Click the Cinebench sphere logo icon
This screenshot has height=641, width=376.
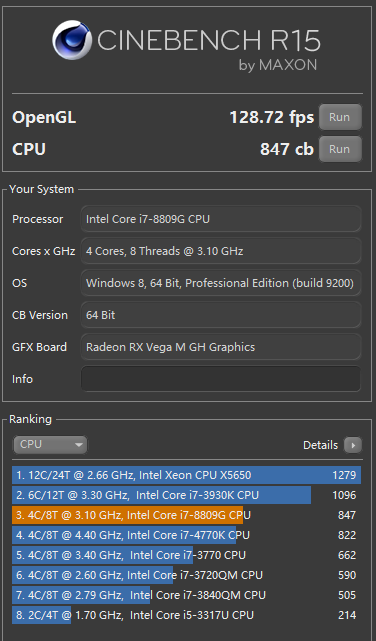click(x=72, y=40)
